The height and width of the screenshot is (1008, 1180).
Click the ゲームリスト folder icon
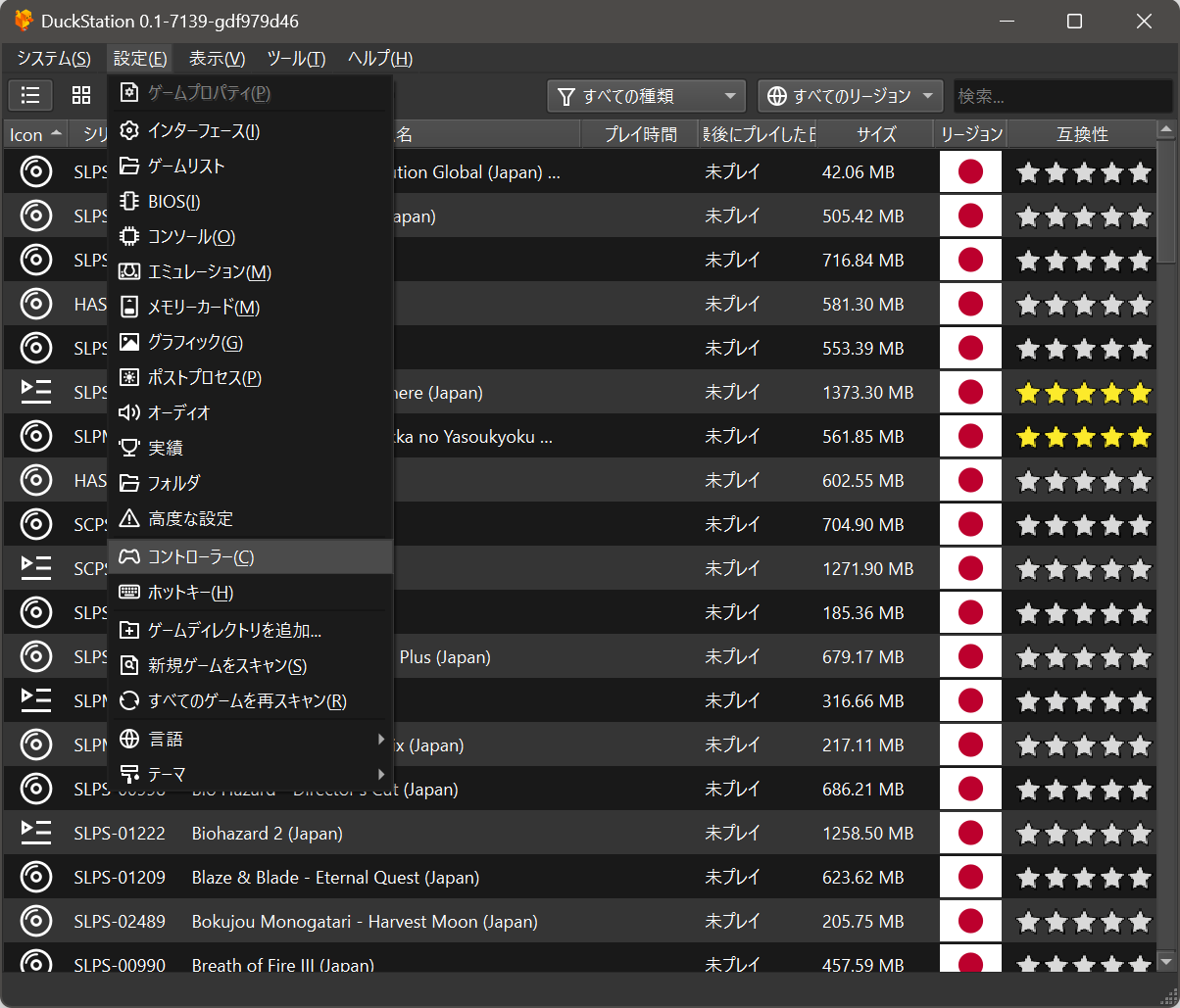(129, 166)
